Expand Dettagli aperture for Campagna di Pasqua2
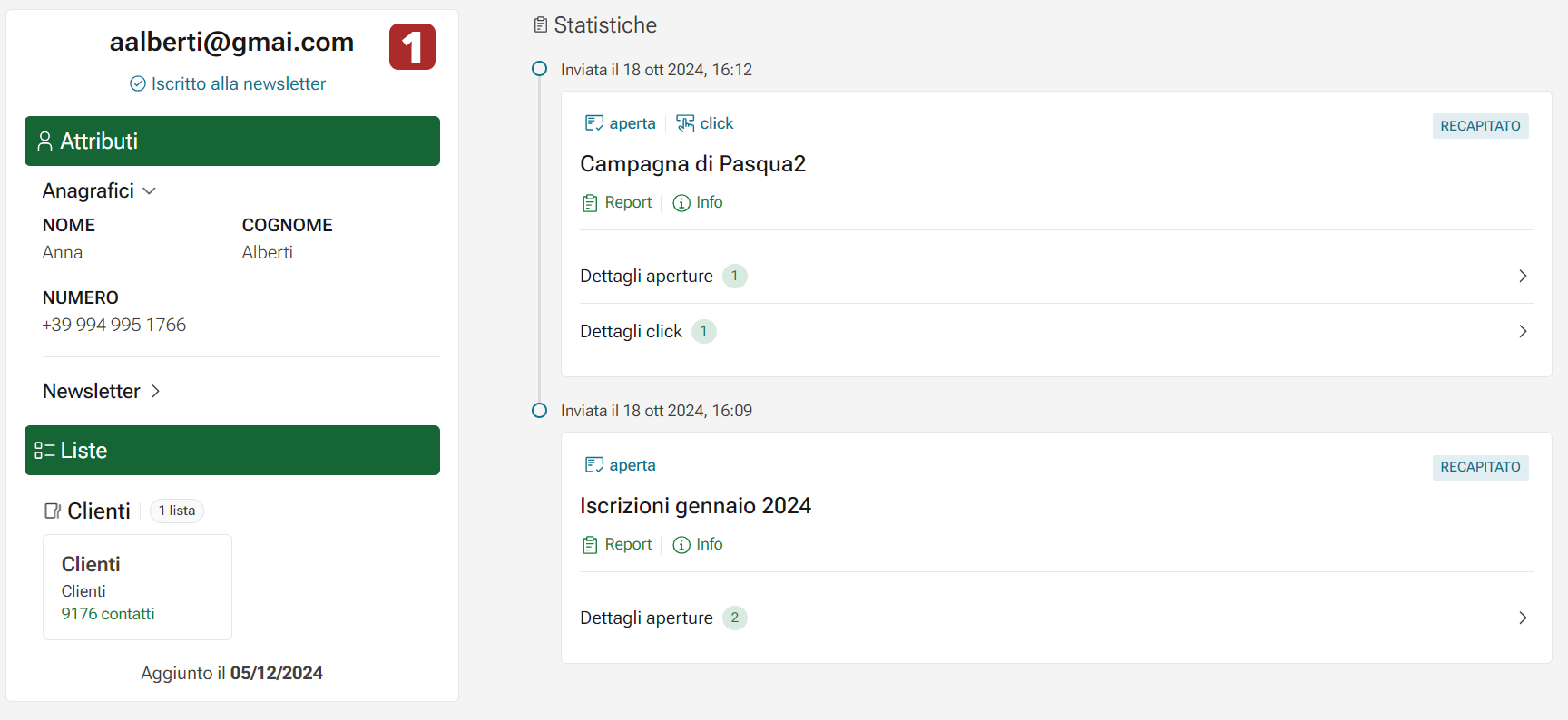This screenshot has height=720, width=1568. pyautogui.click(x=1522, y=276)
